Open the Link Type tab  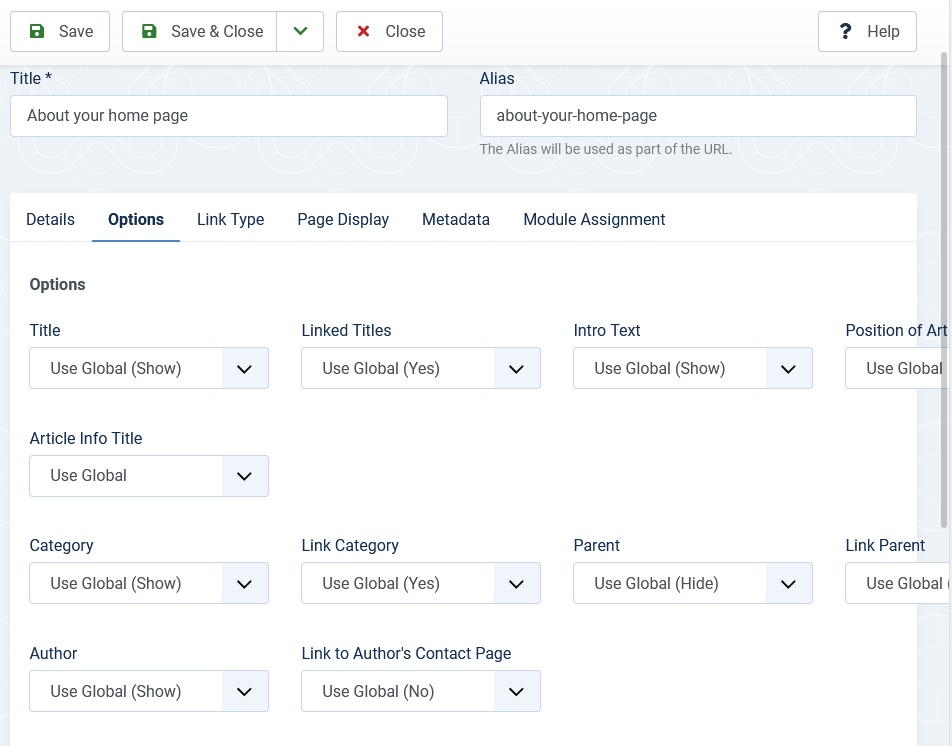230,219
